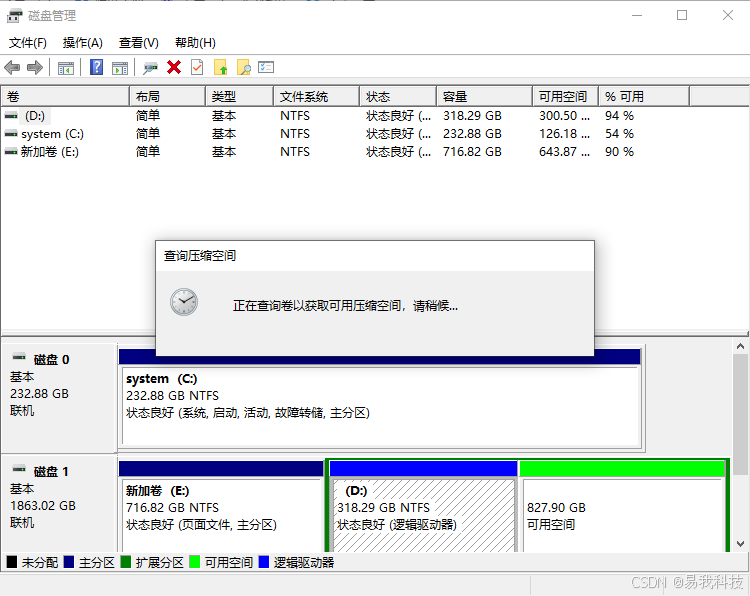Sort by the 可用空间 column header
Image resolution: width=750 pixels, height=596 pixels.
pos(565,97)
